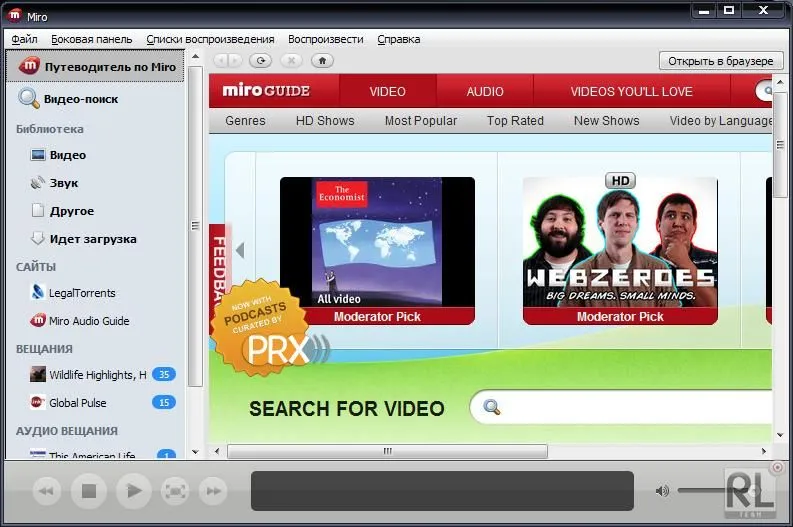Open Video by Language category
This screenshot has width=793, height=527.
tap(721, 121)
